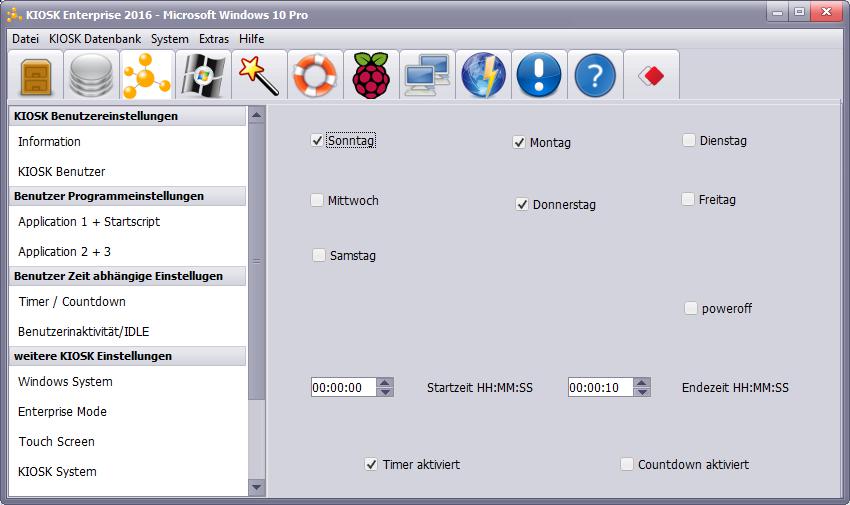Select the orange molecule network icon
Image resolution: width=850 pixels, height=505 pixels.
[147, 75]
